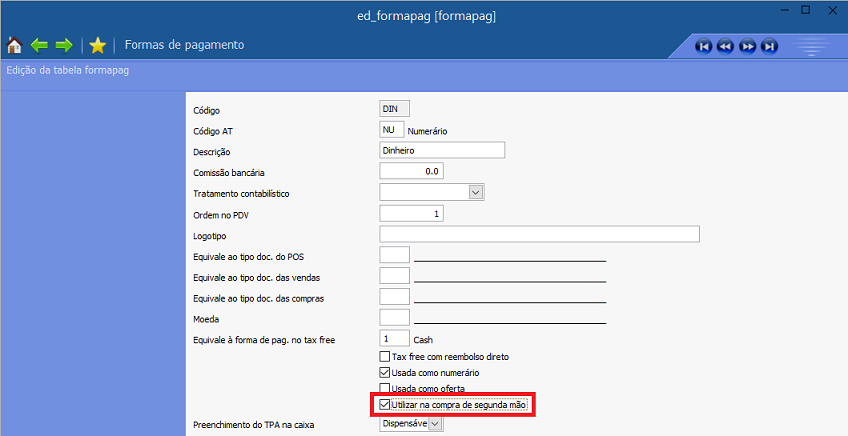Click the yellow favorites star icon
Image resolution: width=848 pixels, height=436 pixels.
pos(97,45)
